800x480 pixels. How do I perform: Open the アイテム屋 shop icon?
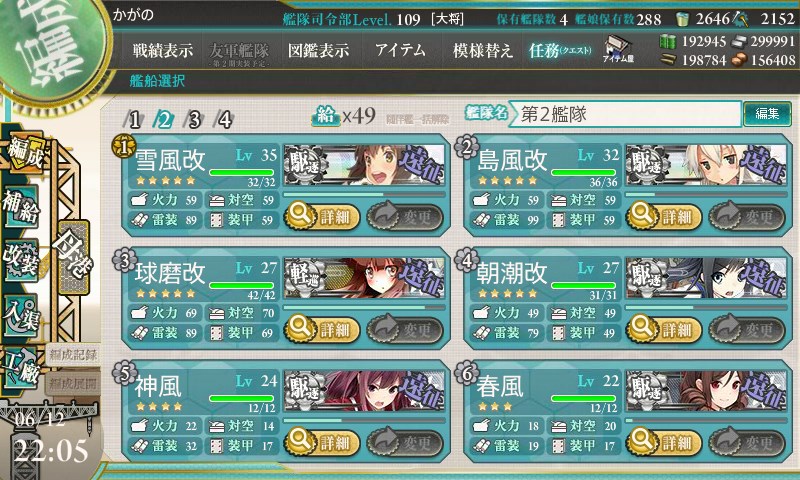(x=618, y=49)
